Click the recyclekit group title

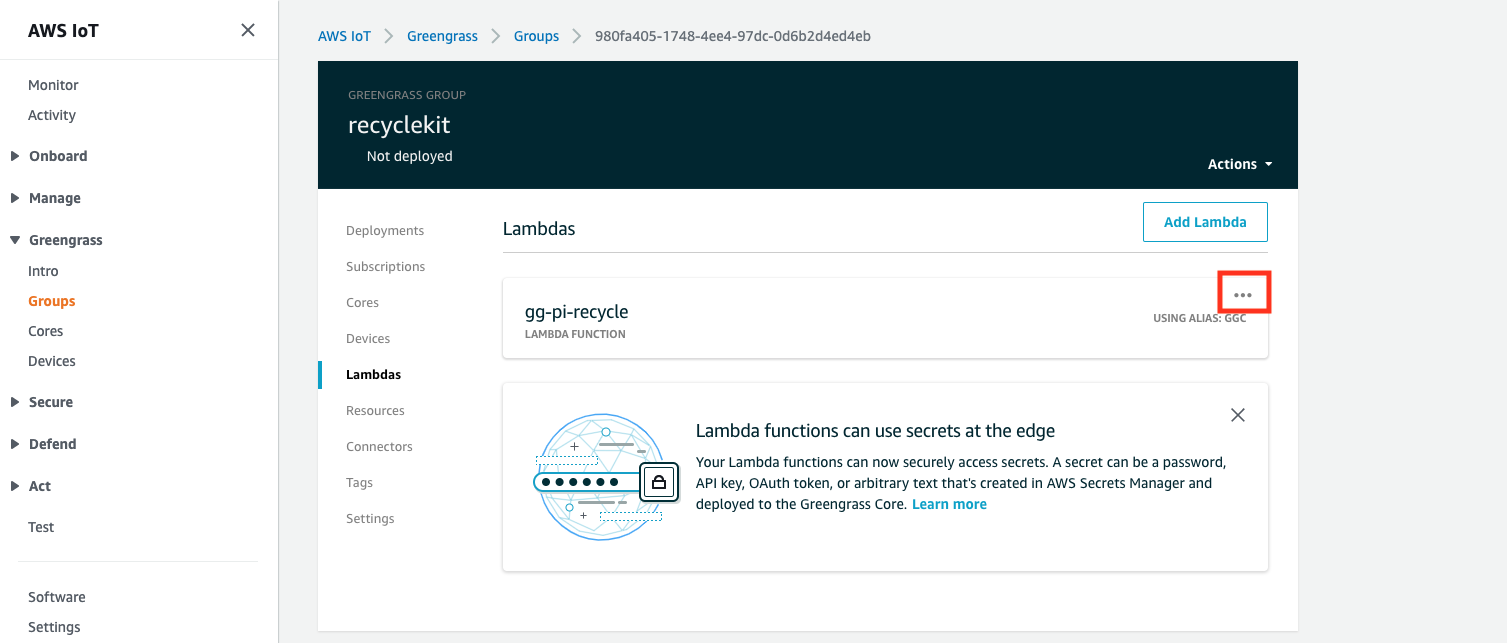pyautogui.click(x=399, y=125)
